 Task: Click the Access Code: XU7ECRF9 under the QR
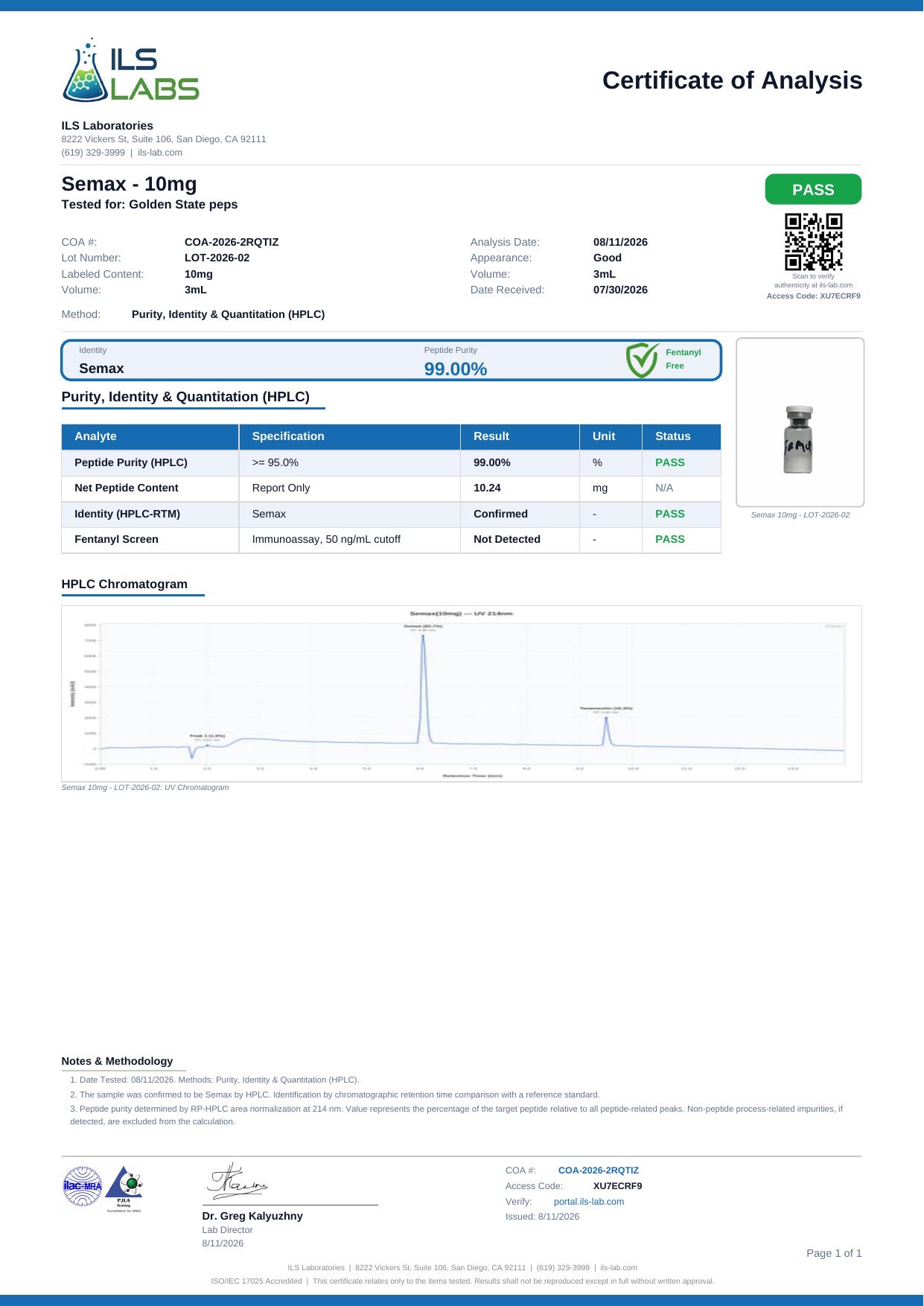click(813, 296)
